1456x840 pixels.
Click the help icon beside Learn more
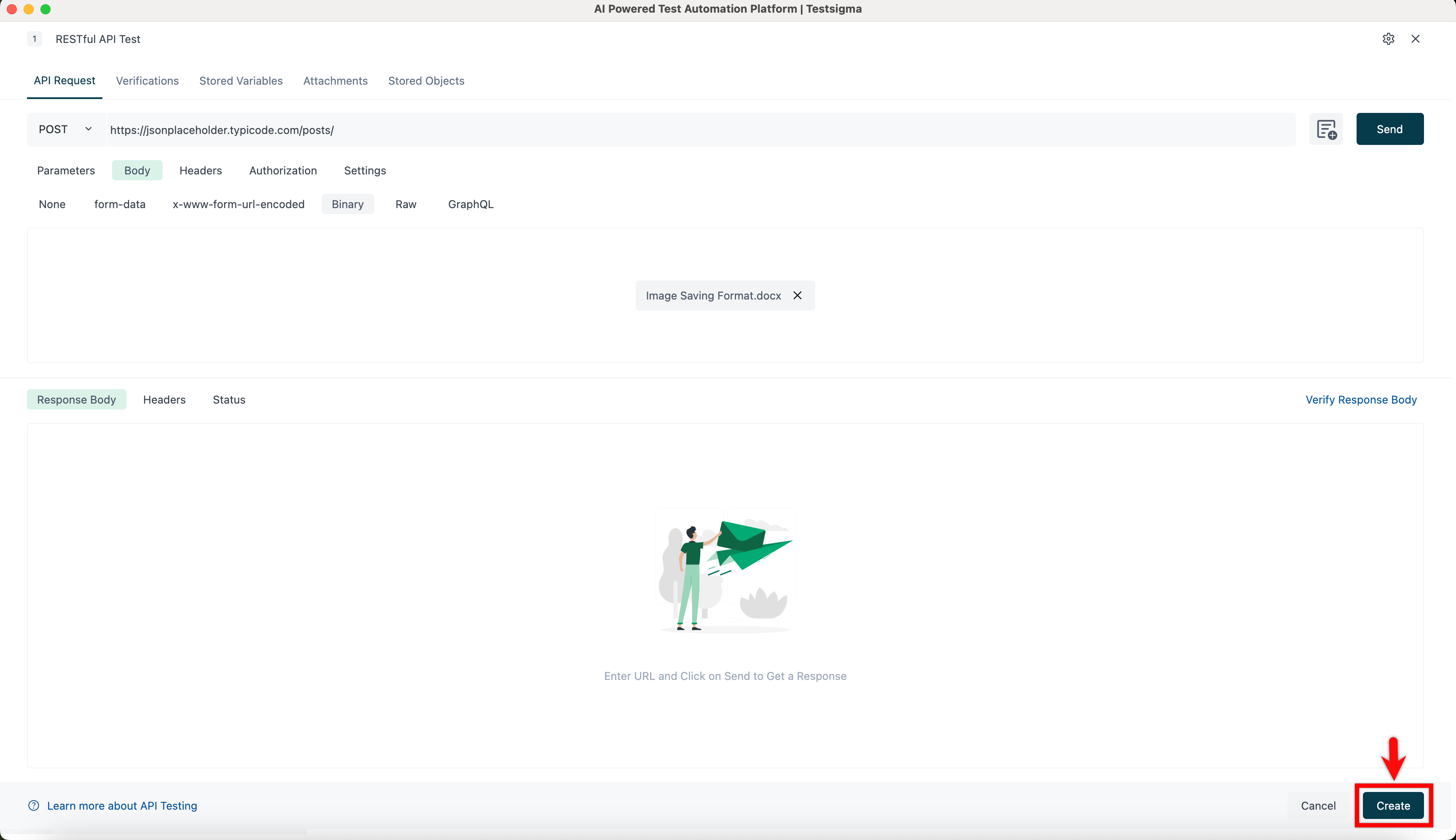(x=34, y=805)
